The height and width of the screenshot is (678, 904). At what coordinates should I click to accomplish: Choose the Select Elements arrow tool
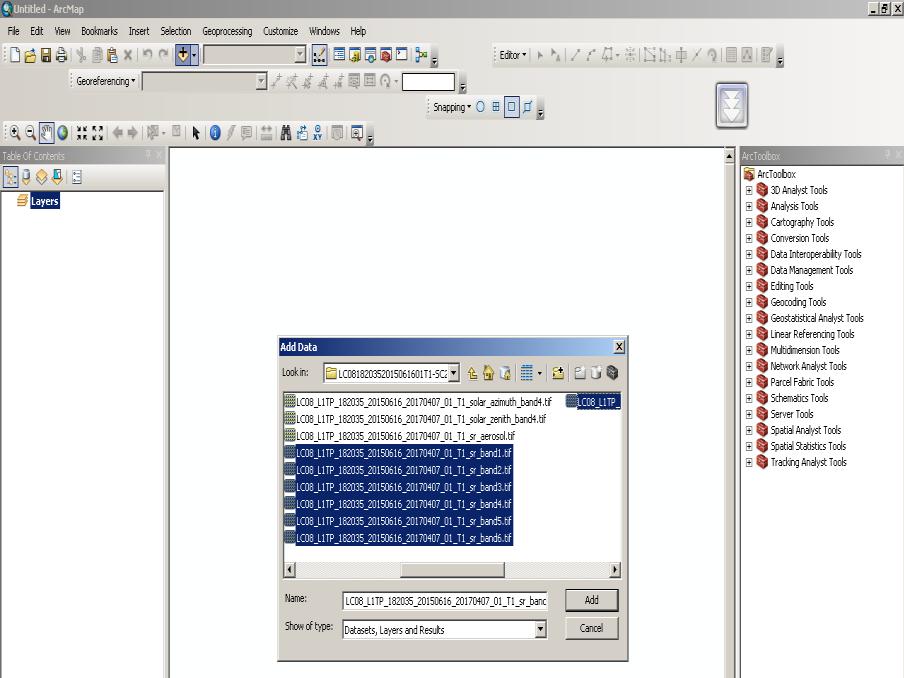click(x=196, y=133)
